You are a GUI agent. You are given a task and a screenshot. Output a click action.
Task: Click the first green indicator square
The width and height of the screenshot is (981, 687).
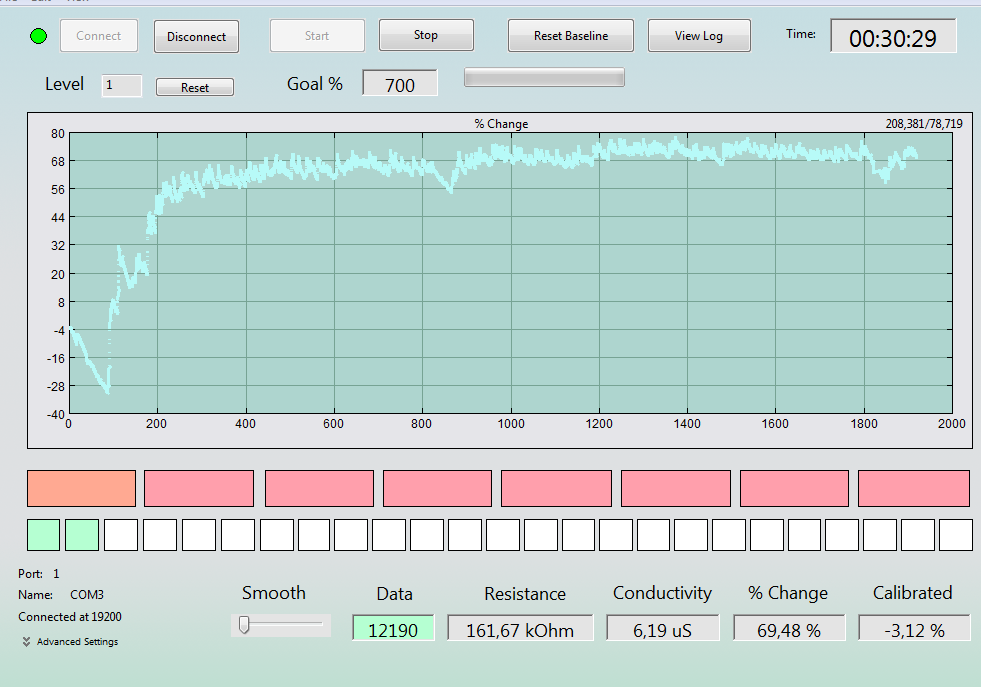click(43, 535)
